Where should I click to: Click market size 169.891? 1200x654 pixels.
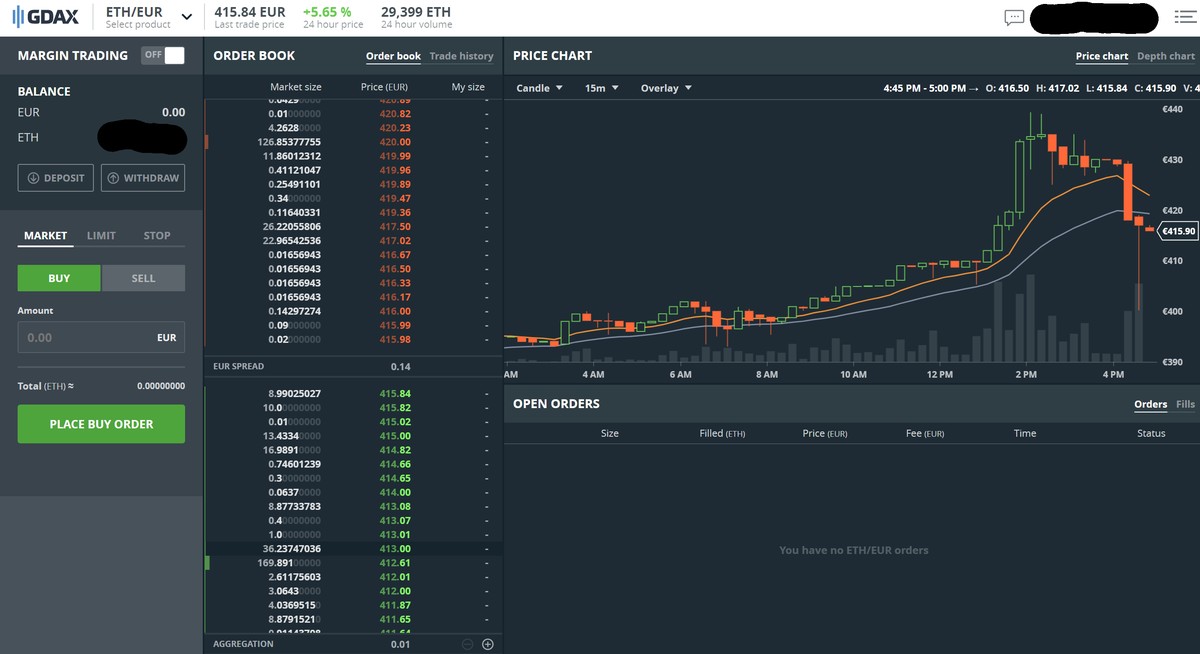tap(289, 563)
